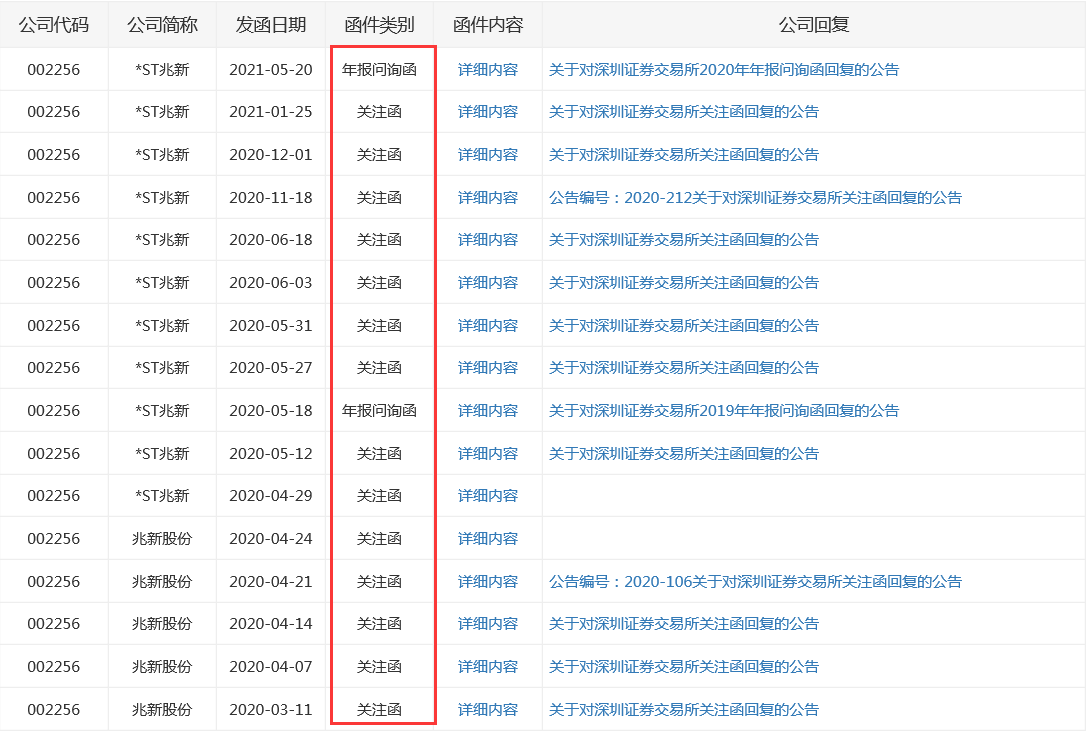The image size is (1088, 731).
Task: Open reply announcement numbered 2020-106
Action: coord(755,582)
